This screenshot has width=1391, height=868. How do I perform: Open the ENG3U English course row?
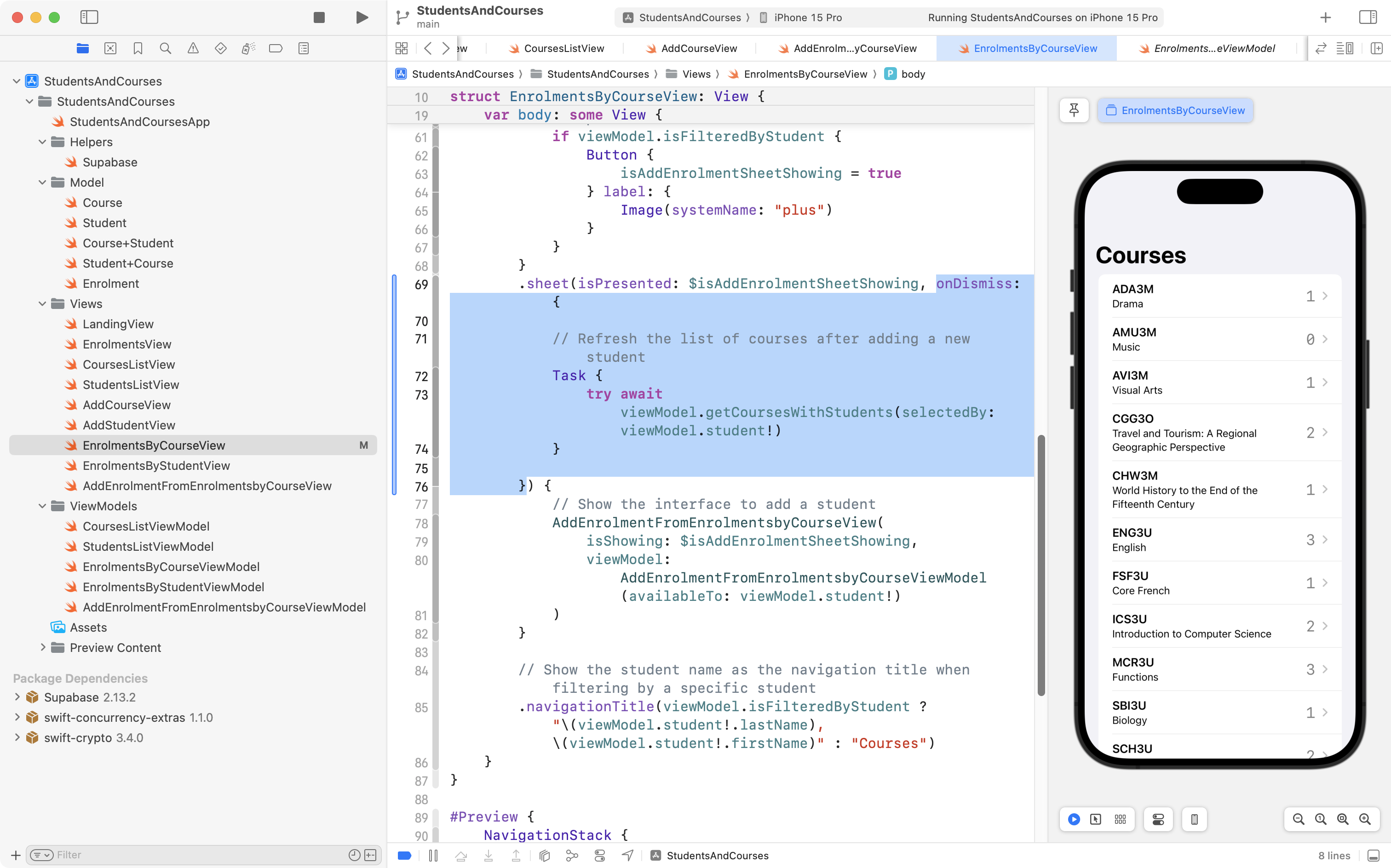[x=1219, y=540]
